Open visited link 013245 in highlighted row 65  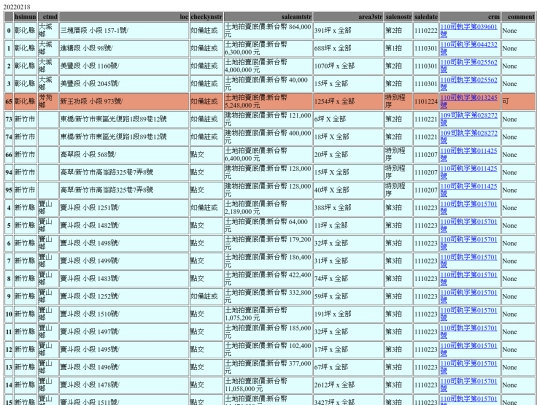click(469, 101)
